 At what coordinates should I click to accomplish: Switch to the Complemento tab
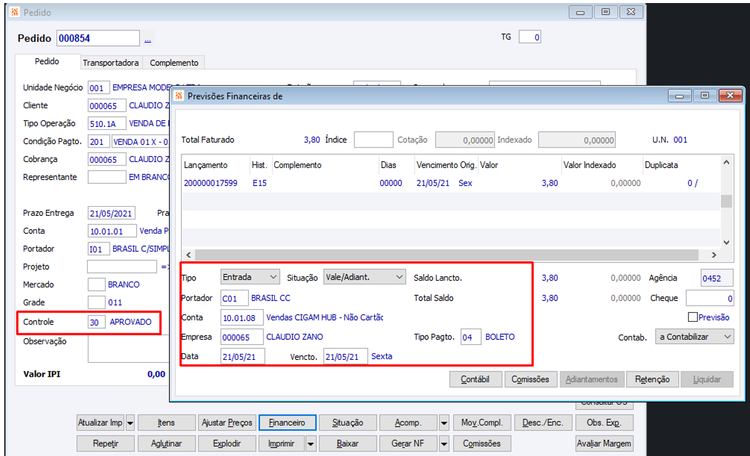pyautogui.click(x=174, y=63)
